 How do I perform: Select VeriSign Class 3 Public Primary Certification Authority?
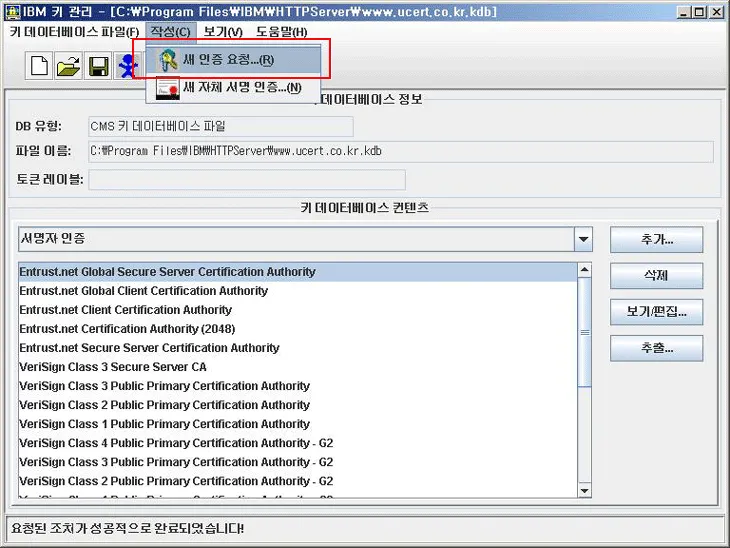298,386
